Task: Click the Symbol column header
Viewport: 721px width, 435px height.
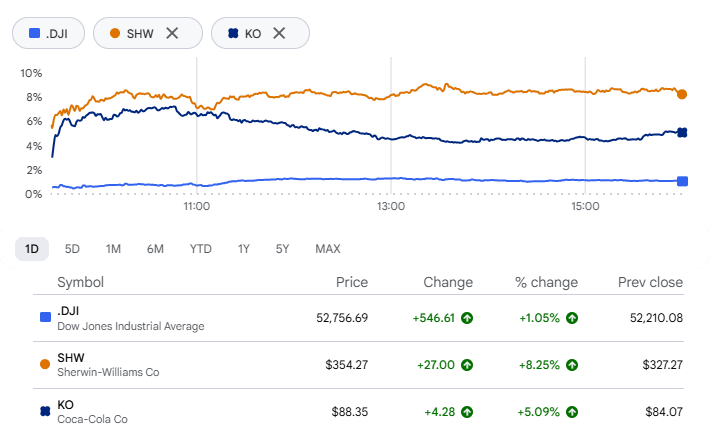Action: click(80, 282)
